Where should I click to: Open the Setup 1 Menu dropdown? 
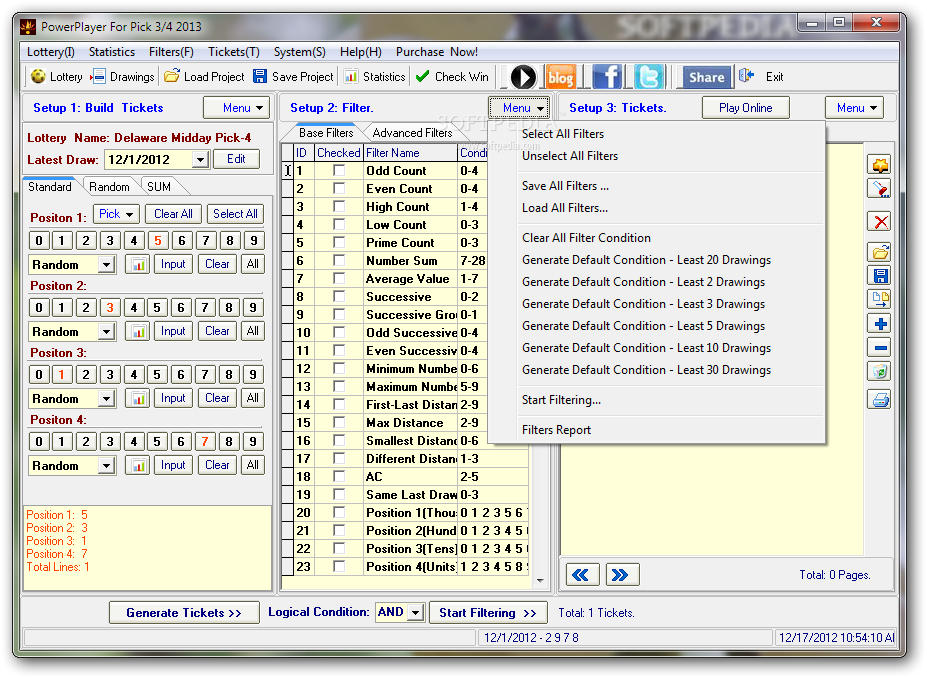point(236,108)
